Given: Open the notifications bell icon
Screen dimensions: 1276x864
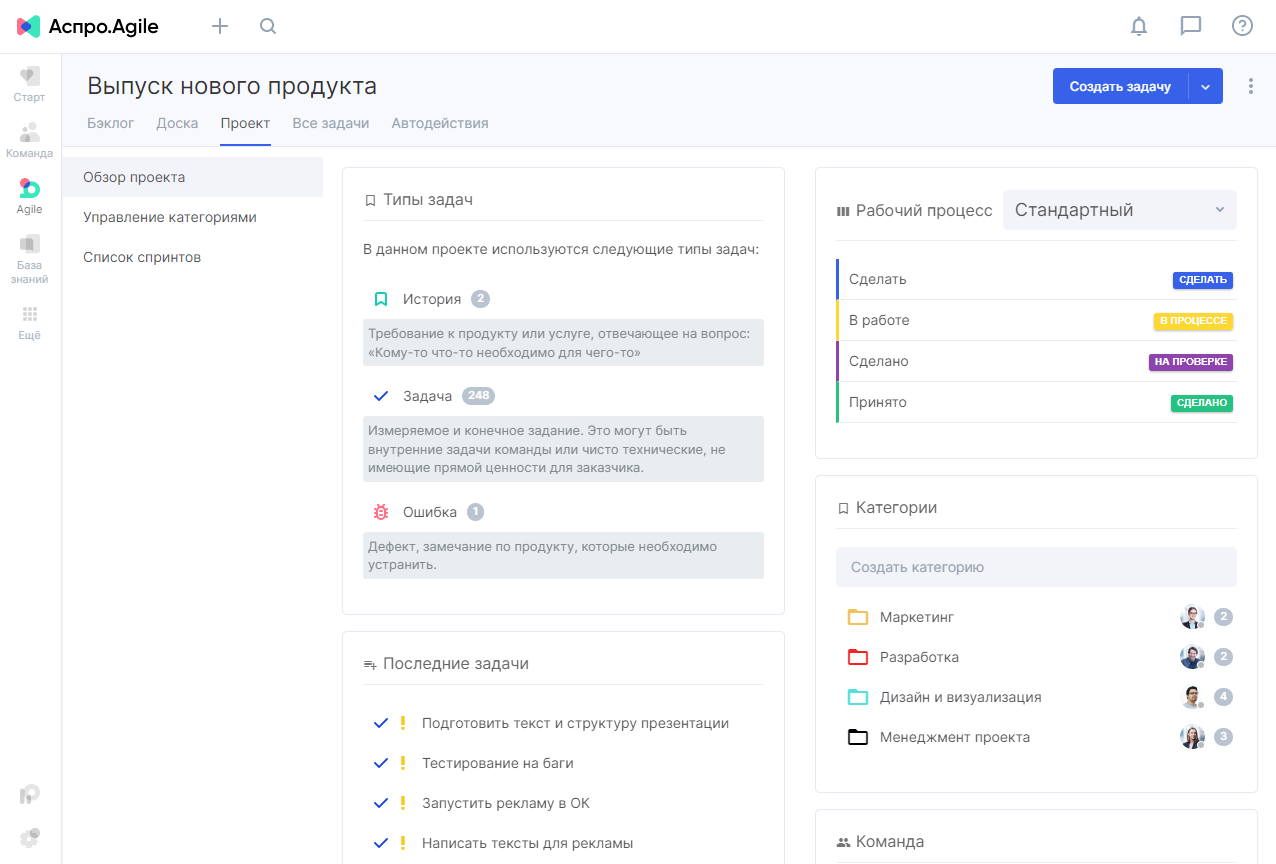Looking at the screenshot, I should (1139, 26).
